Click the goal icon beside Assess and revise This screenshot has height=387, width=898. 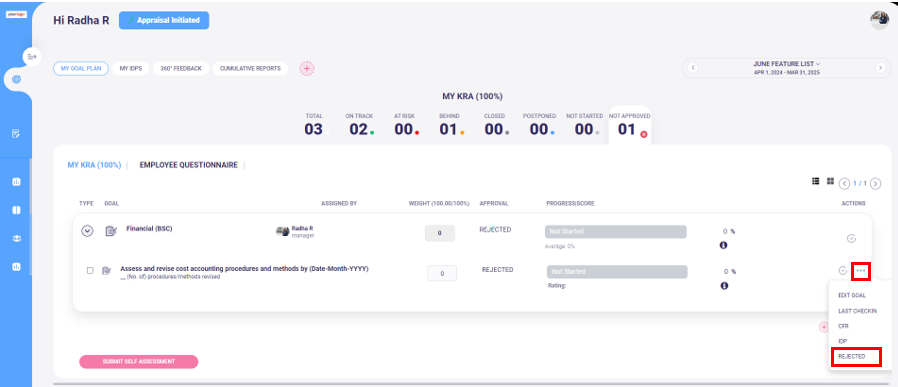coord(106,271)
